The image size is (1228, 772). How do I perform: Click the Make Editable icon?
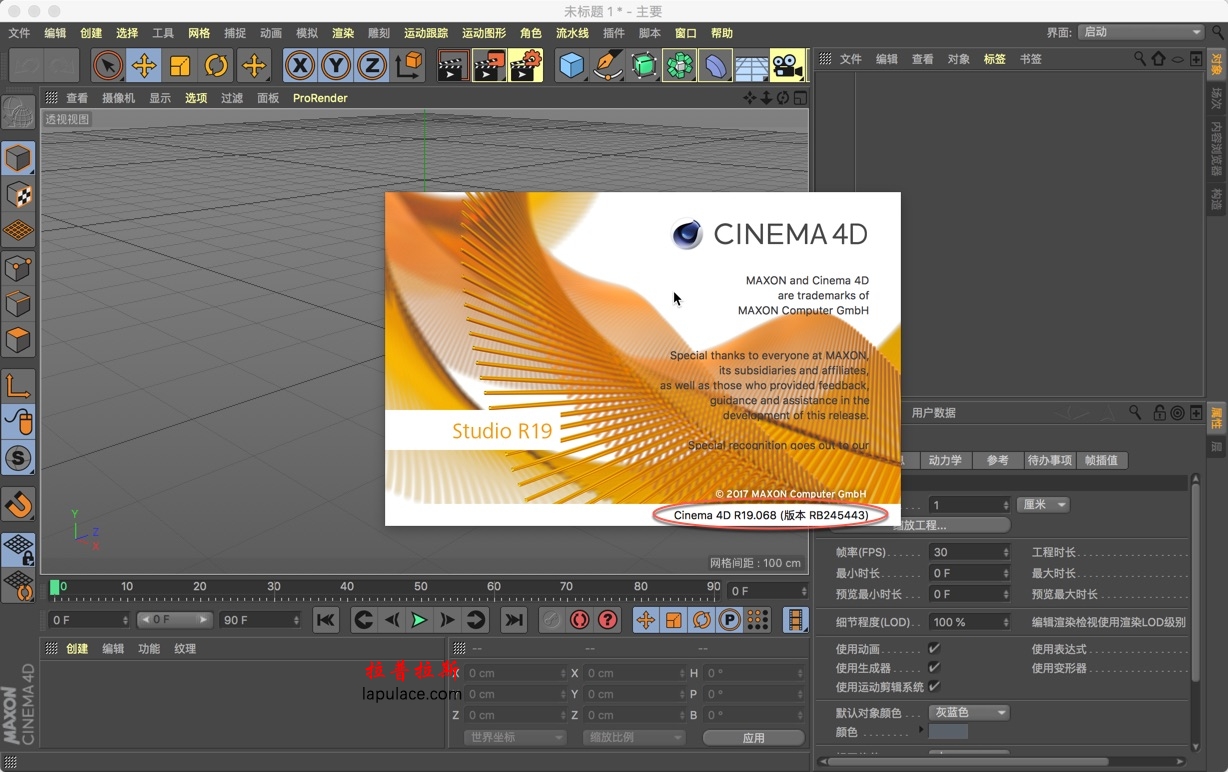pos(18,113)
